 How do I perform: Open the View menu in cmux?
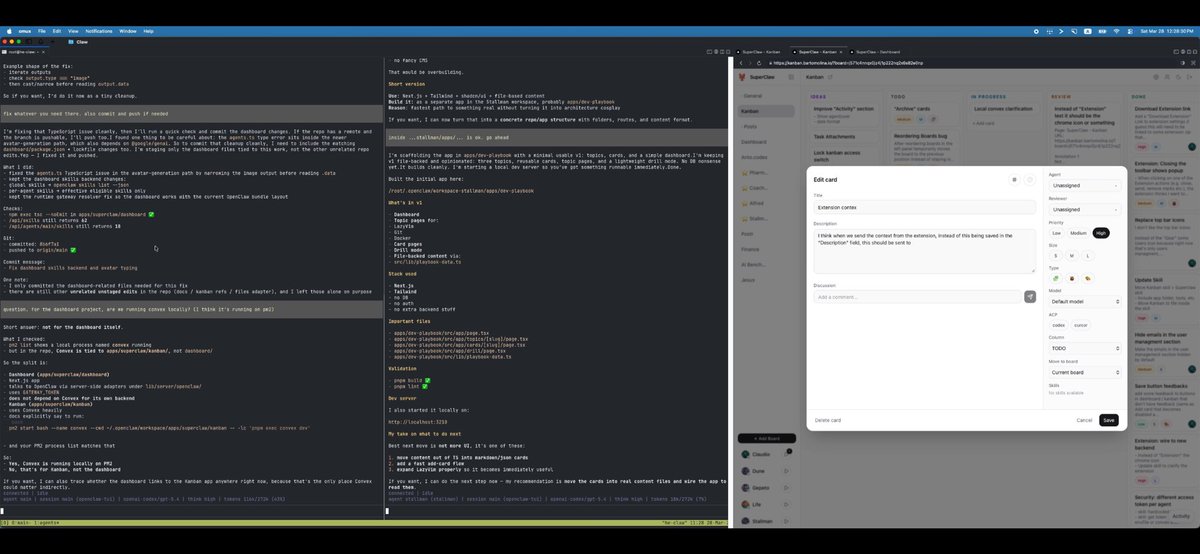[73, 31]
